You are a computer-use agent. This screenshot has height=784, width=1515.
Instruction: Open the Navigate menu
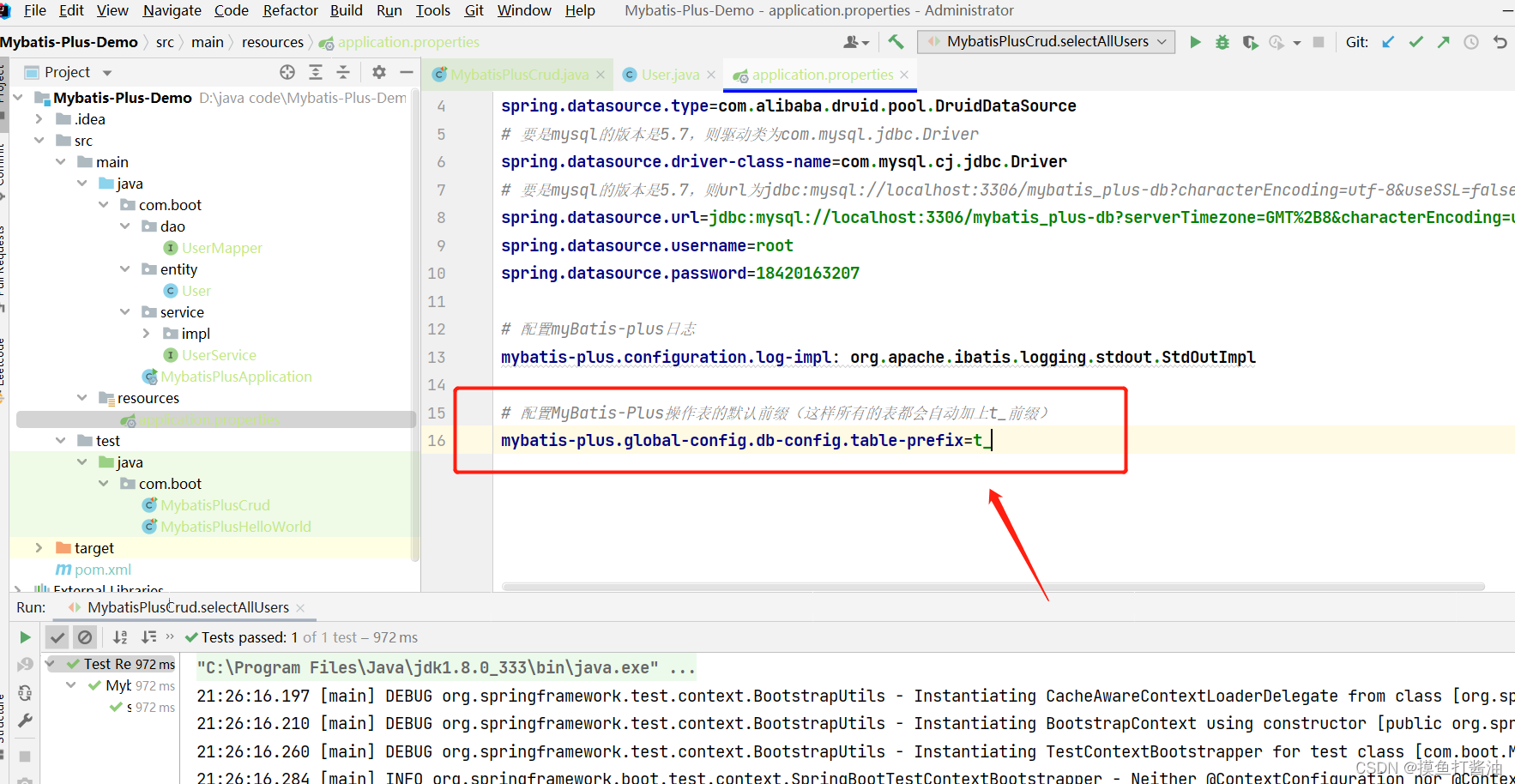(172, 10)
